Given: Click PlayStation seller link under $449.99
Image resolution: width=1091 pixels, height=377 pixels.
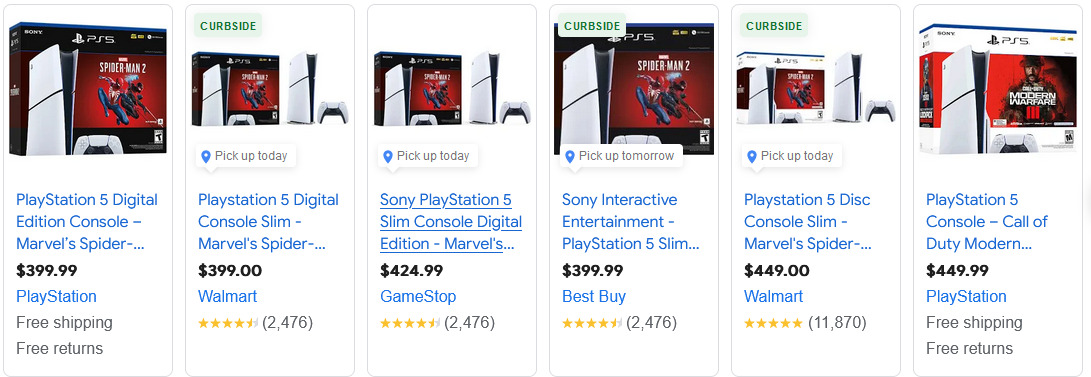Looking at the screenshot, I should pos(966,296).
